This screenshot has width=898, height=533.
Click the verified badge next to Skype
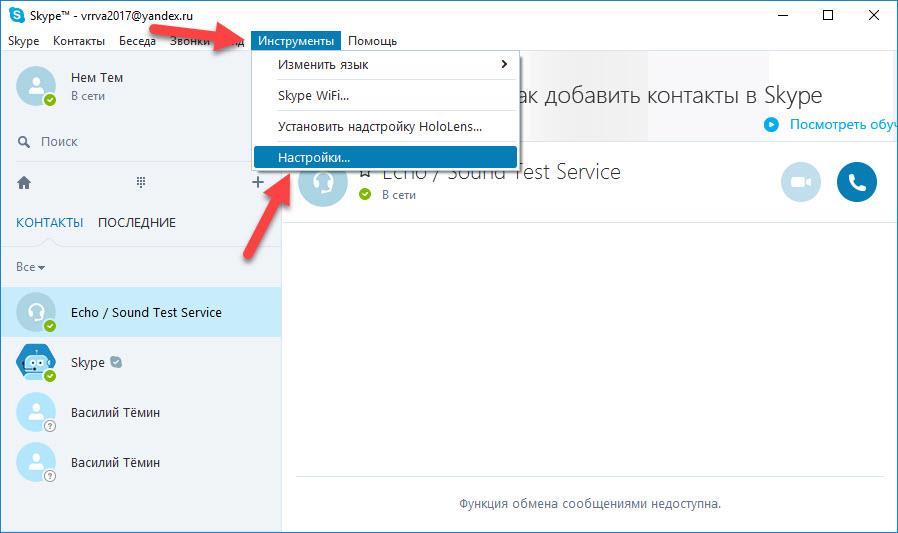(x=116, y=362)
